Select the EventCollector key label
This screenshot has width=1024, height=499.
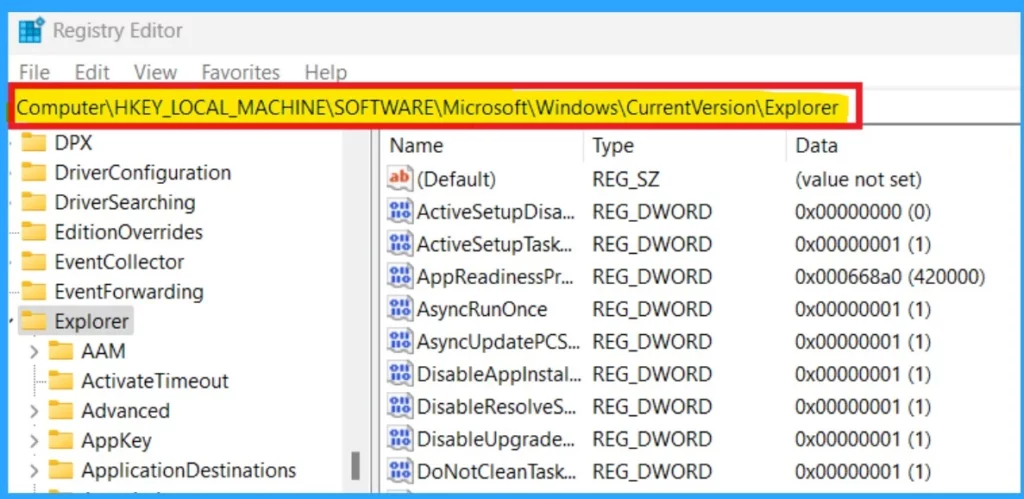(120, 262)
